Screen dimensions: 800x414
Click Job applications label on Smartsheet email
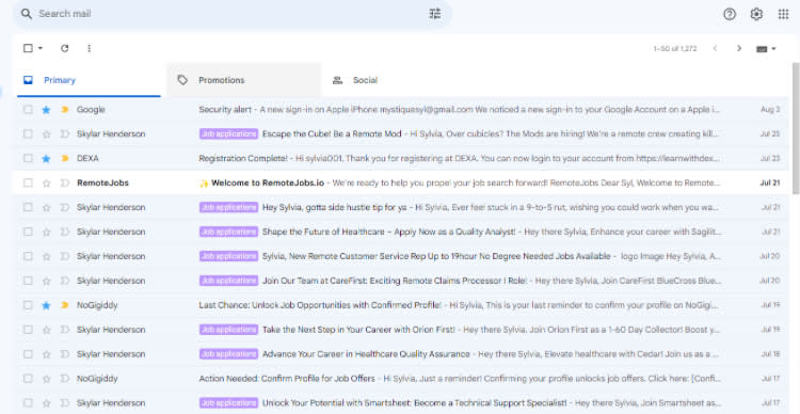point(229,403)
